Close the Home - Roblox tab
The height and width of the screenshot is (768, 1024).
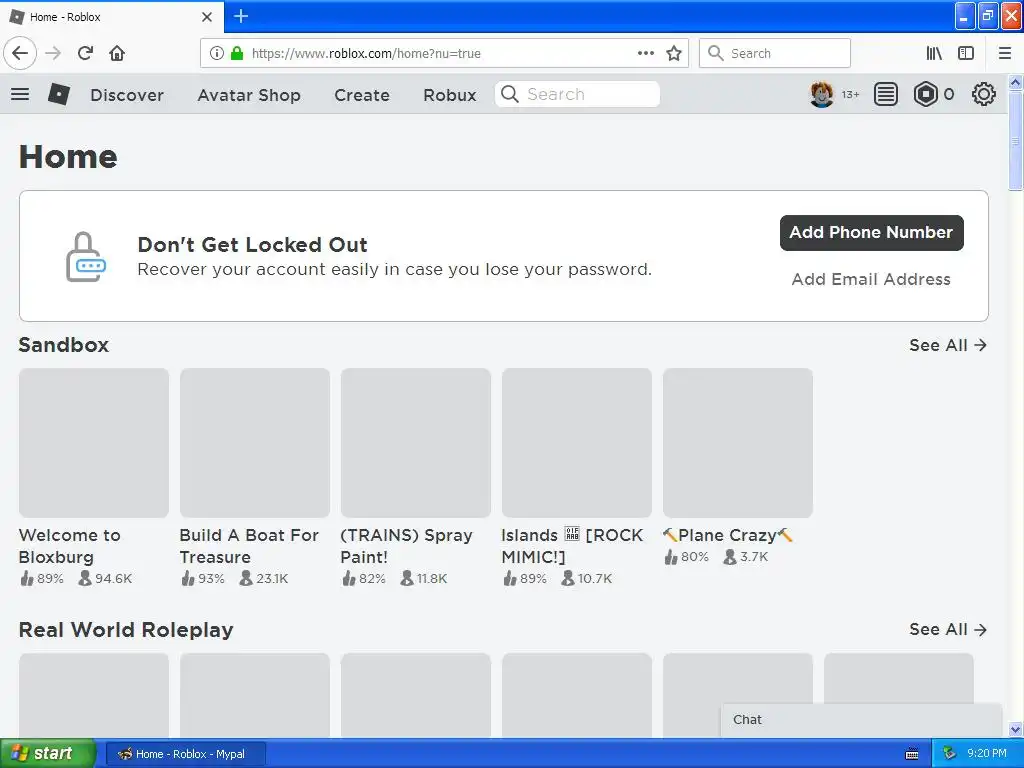207,17
